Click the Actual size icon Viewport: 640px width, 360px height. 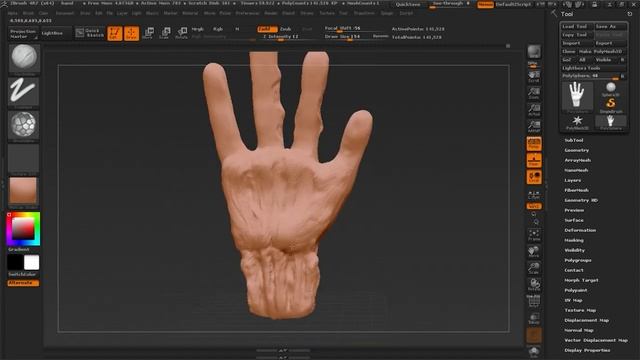[534, 110]
